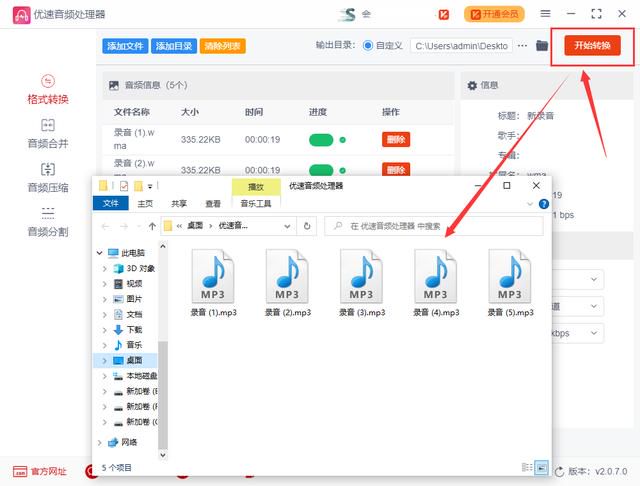Expand the 文档 tree node
640x486 pixels.
(x=104, y=315)
